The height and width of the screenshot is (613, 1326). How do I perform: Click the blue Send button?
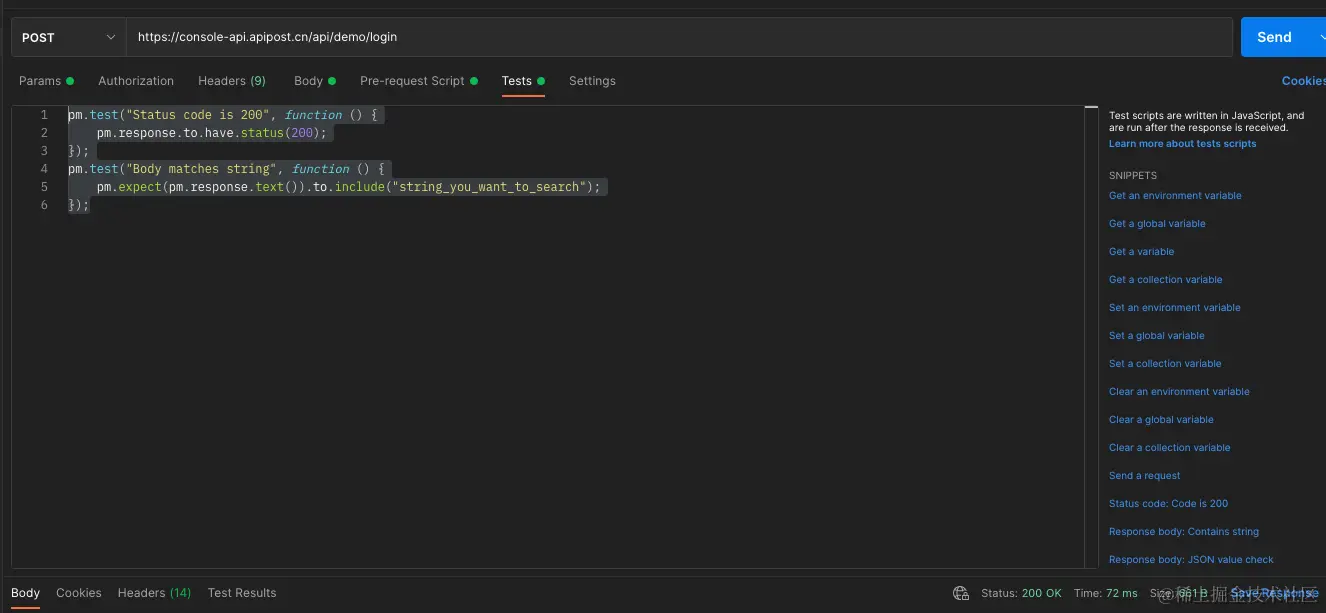point(1274,37)
